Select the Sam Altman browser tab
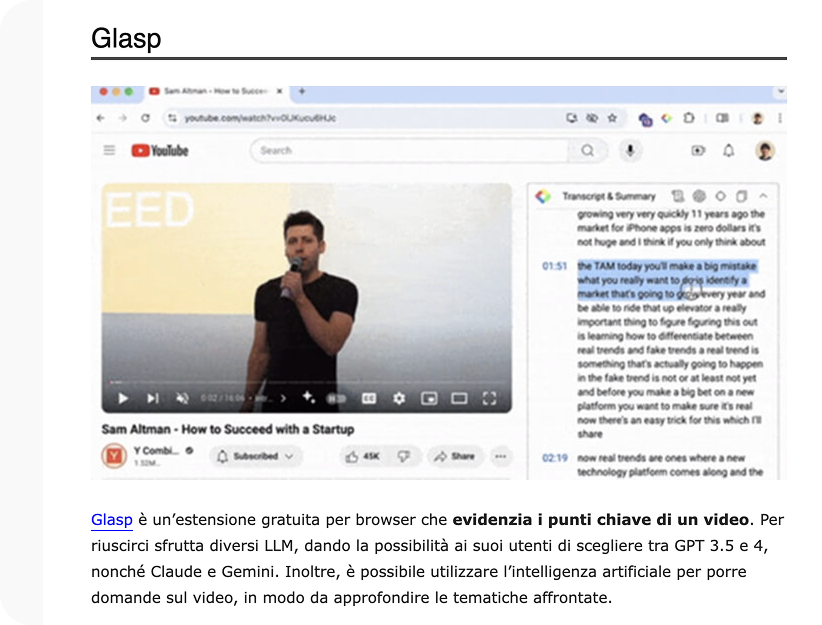The image size is (822, 625). tap(215, 91)
